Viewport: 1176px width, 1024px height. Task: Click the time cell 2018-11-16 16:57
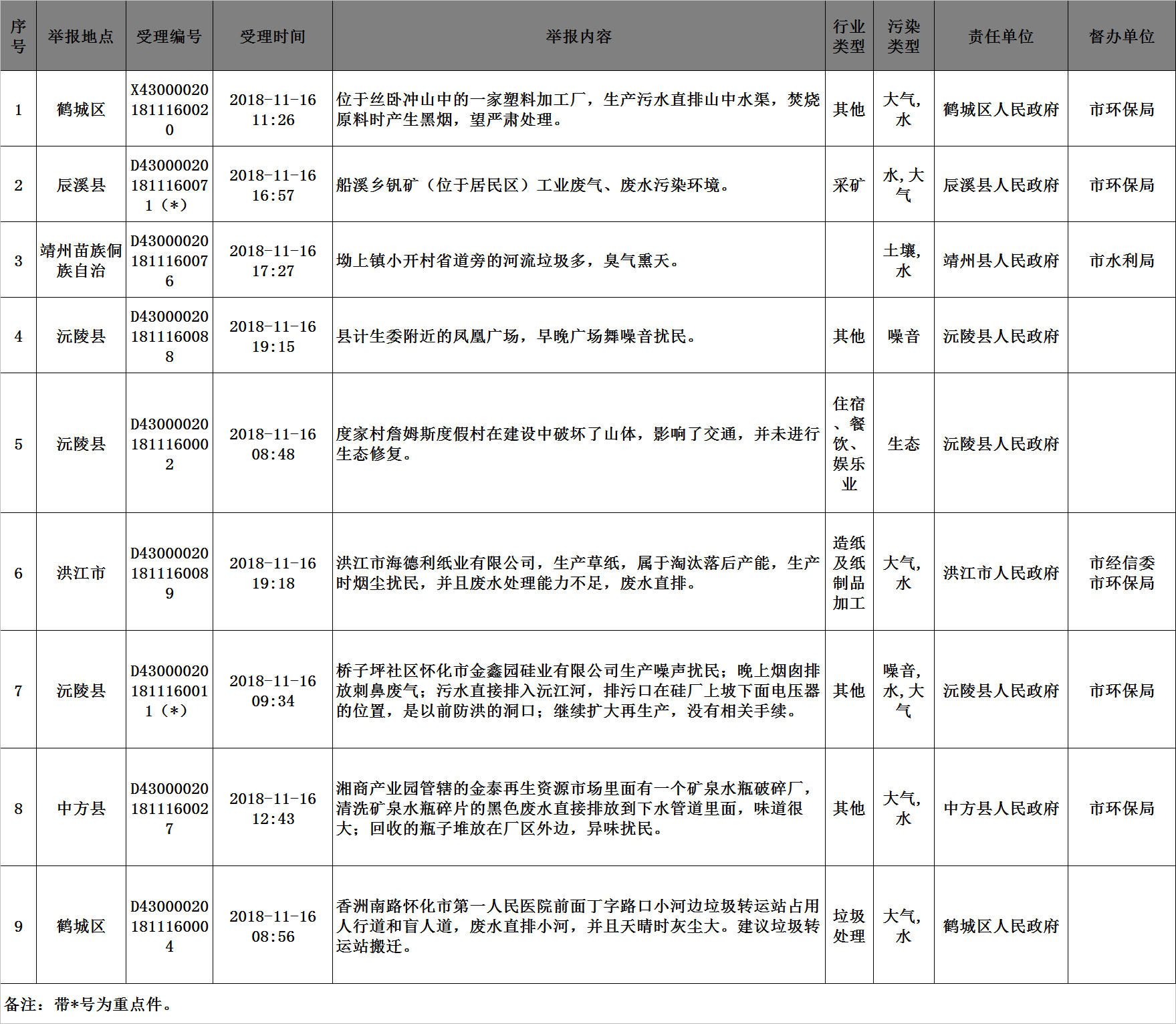pyautogui.click(x=273, y=185)
